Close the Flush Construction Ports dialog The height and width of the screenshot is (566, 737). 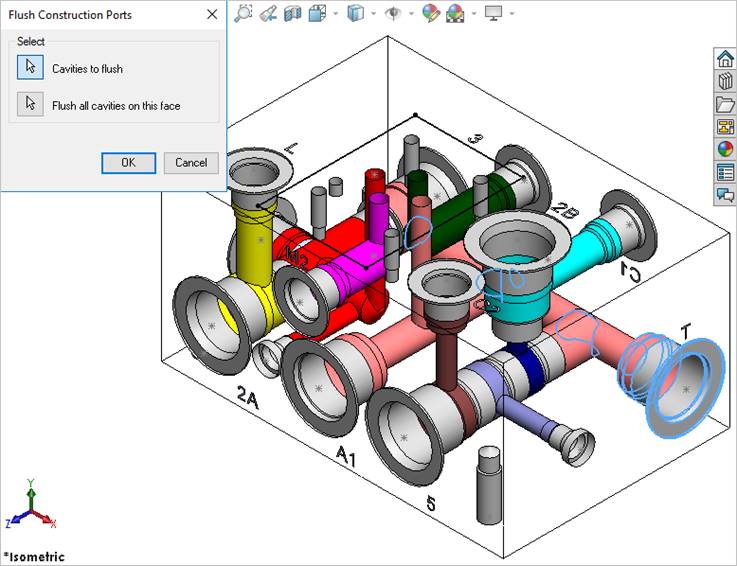point(212,15)
